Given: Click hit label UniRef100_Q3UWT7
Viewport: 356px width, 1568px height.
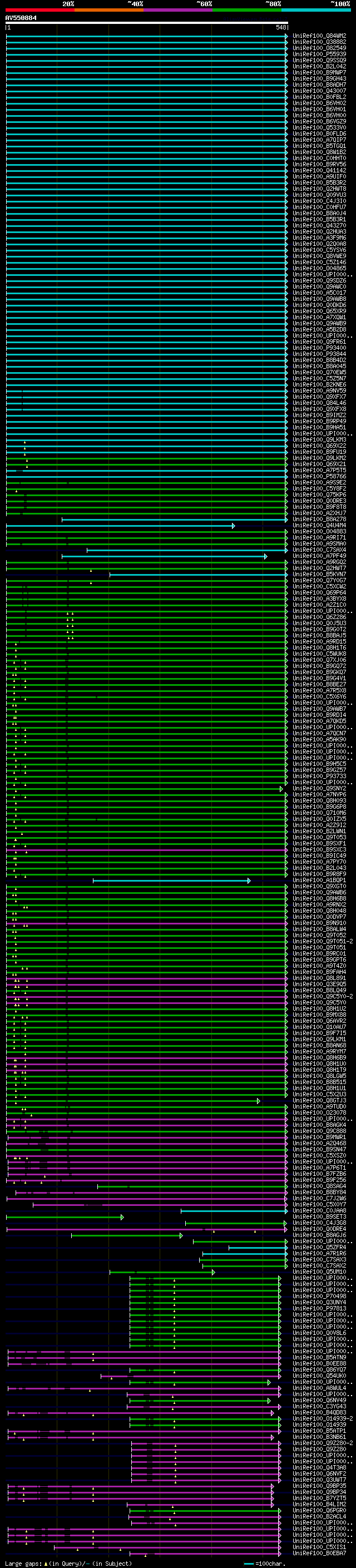Looking at the screenshot, I should point(319,1479).
